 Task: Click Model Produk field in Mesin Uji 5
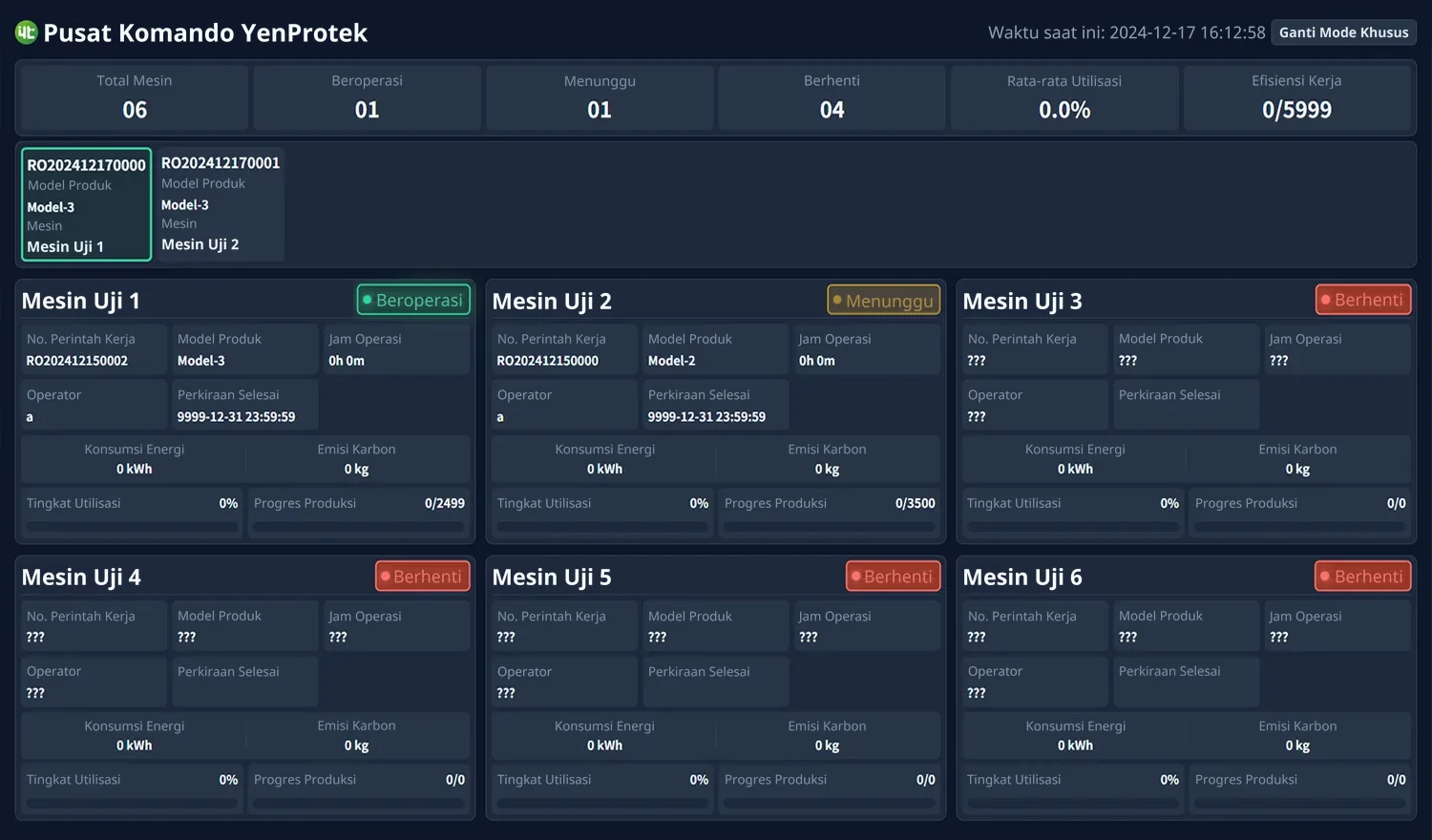pyautogui.click(x=715, y=626)
